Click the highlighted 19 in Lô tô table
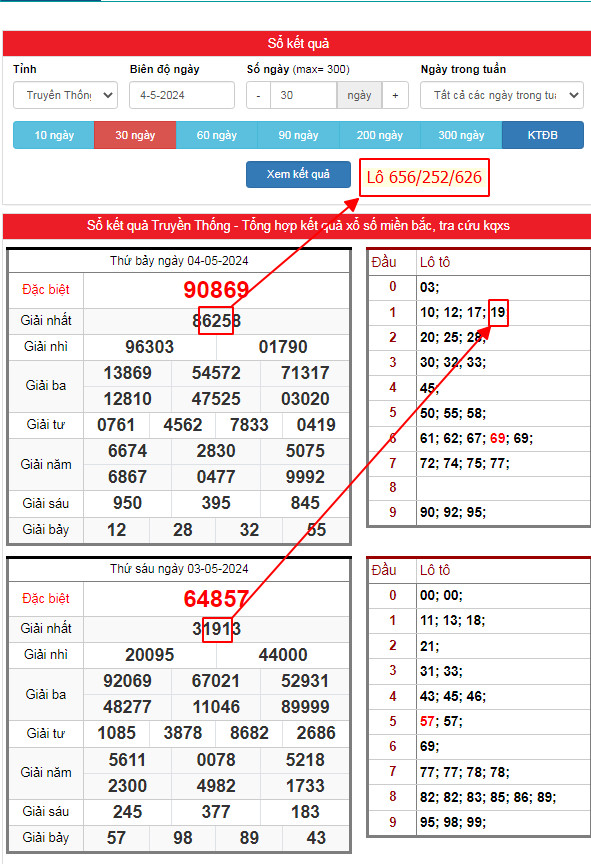The height and width of the screenshot is (864, 591). pos(498,312)
